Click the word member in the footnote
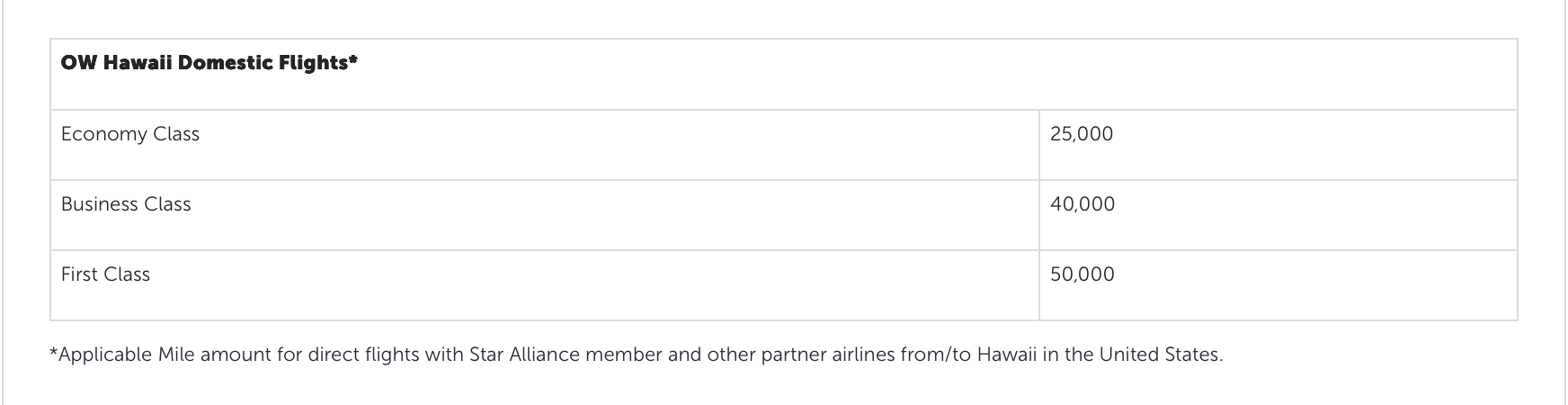Image resolution: width=1568 pixels, height=405 pixels. click(624, 355)
